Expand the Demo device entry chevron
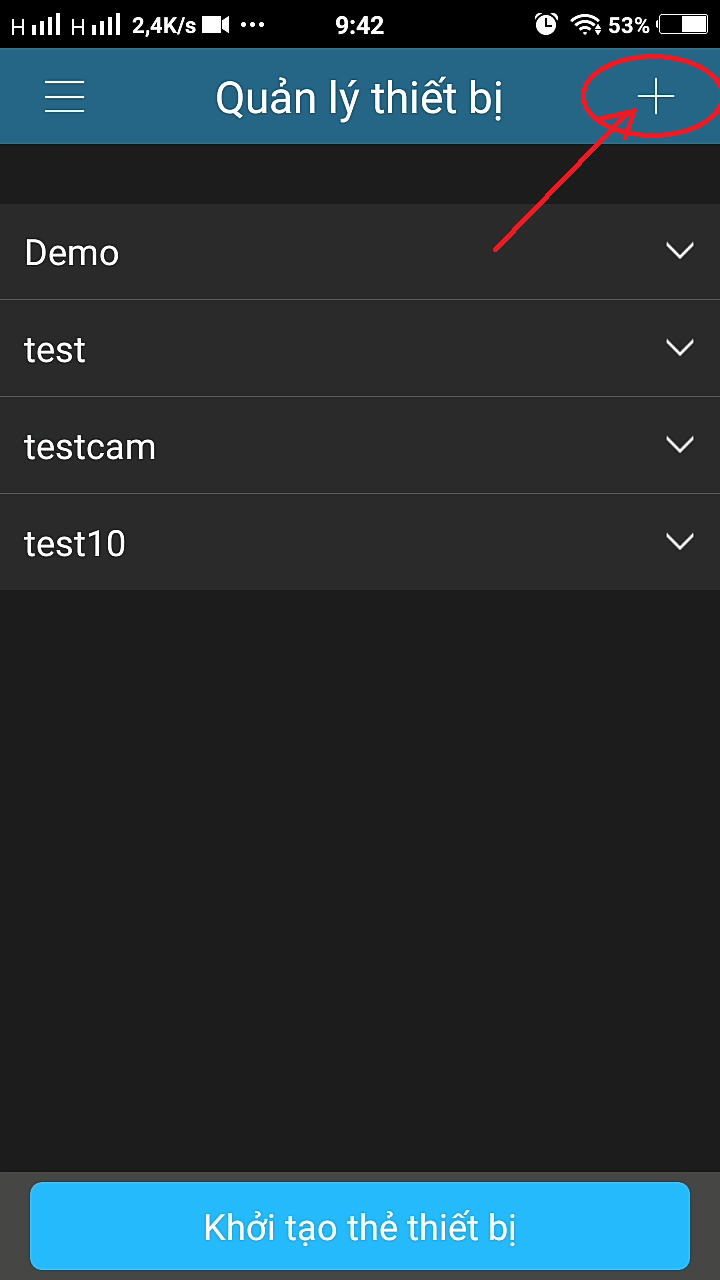This screenshot has width=720, height=1280. click(x=679, y=251)
